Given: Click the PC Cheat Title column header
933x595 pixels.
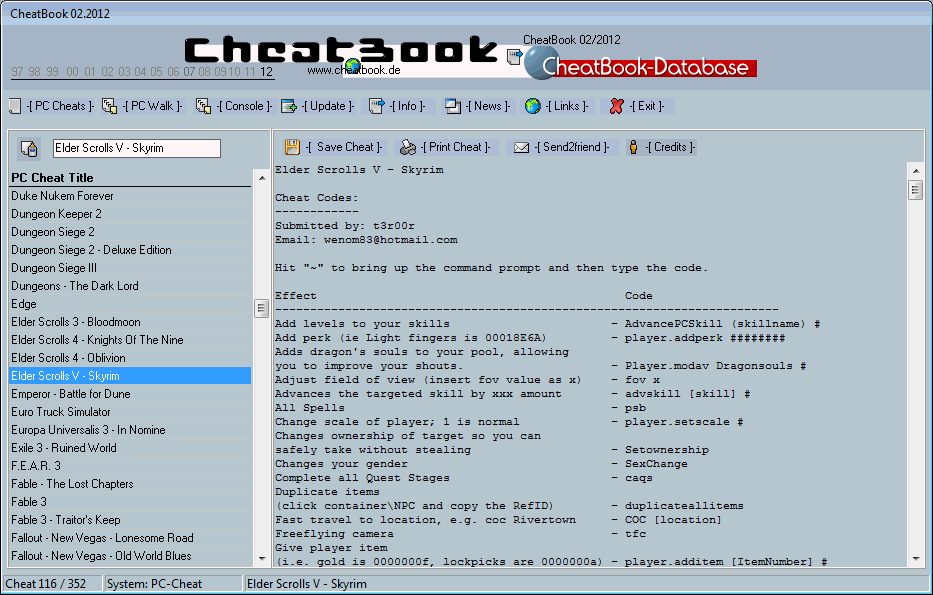Looking at the screenshot, I should pyautogui.click(x=130, y=178).
